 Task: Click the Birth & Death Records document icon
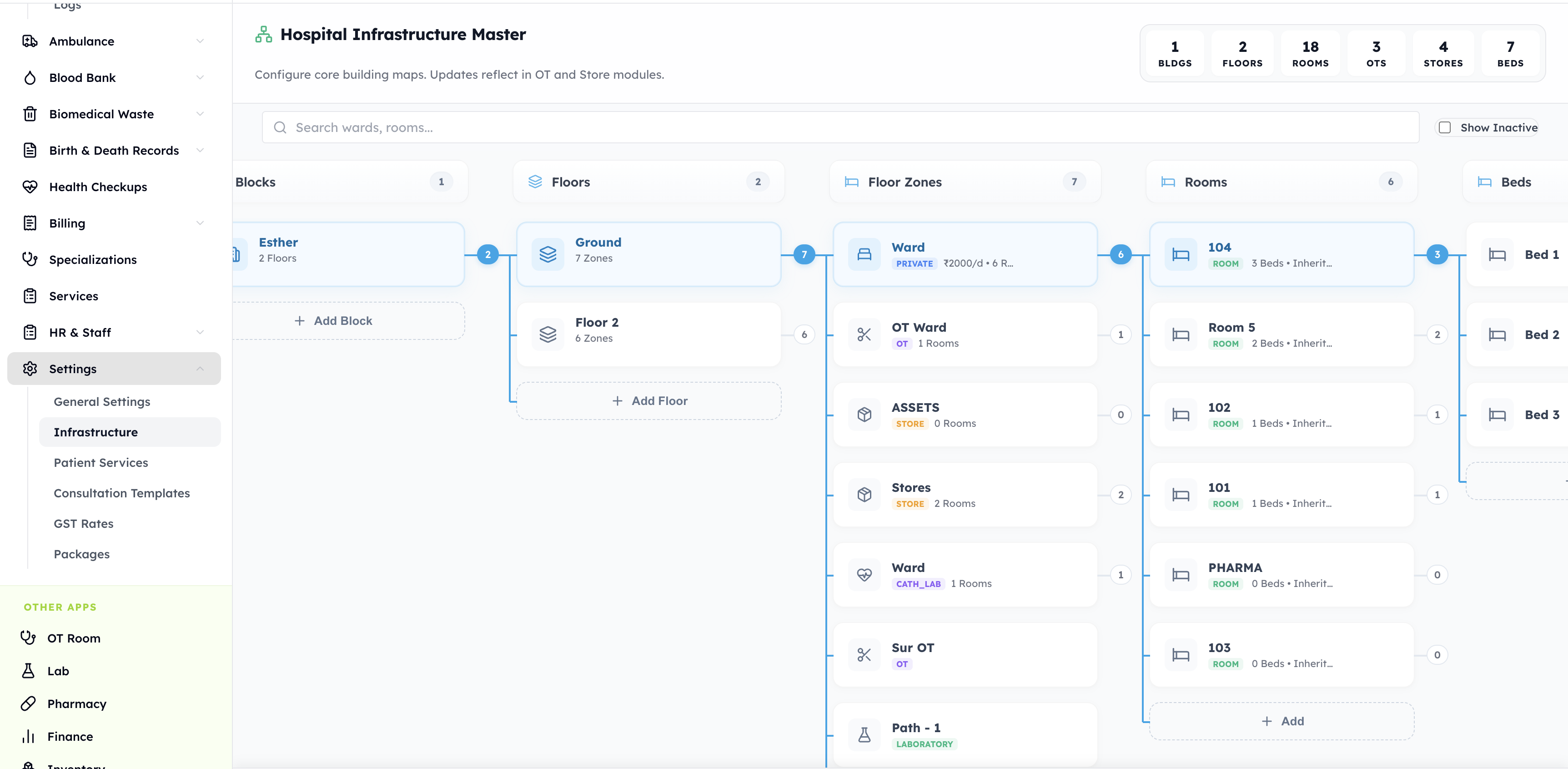pos(30,151)
